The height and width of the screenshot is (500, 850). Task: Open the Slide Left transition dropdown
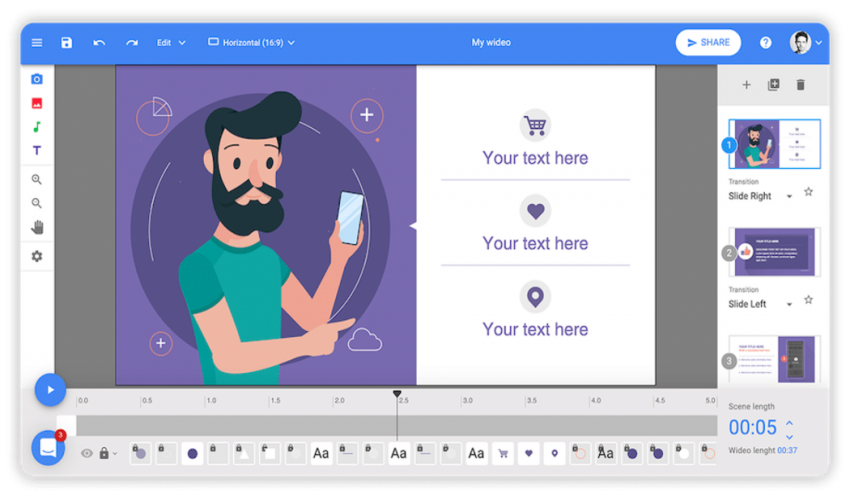coord(761,304)
